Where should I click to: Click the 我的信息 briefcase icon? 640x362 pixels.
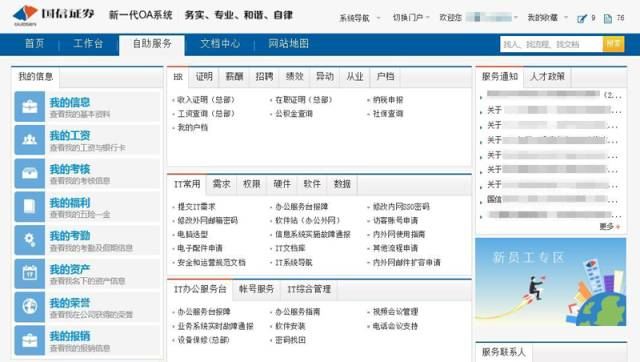click(29, 107)
